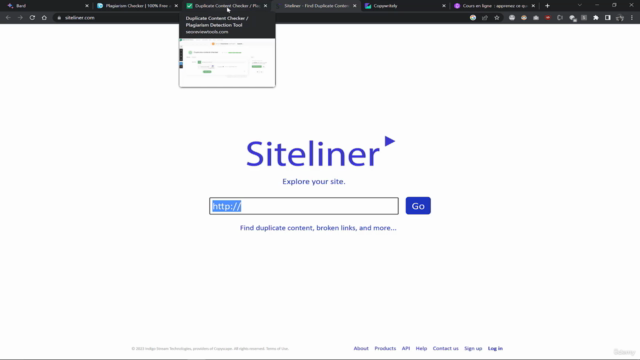Open the API footer link

point(406,348)
